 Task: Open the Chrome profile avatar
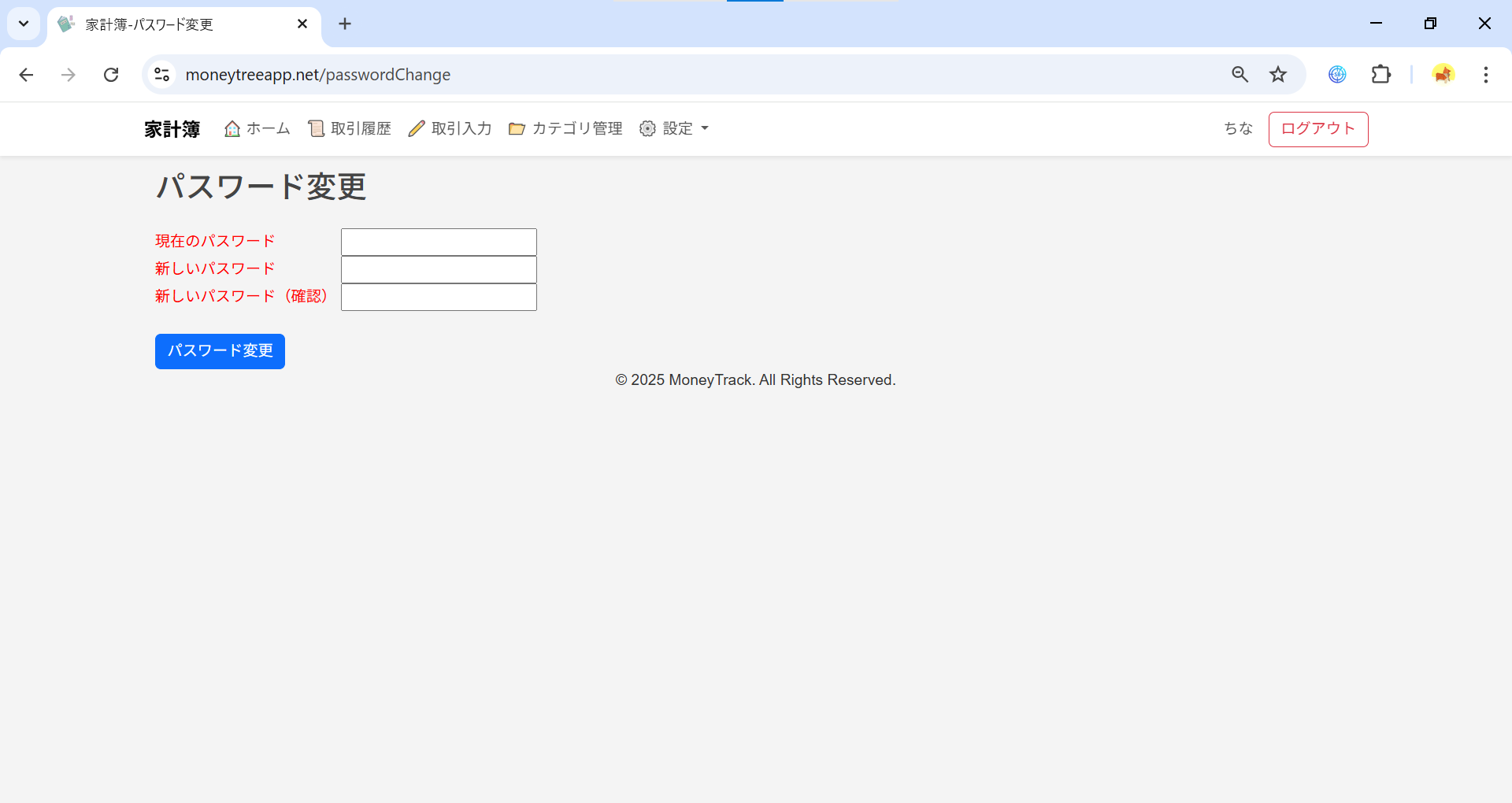(1443, 75)
